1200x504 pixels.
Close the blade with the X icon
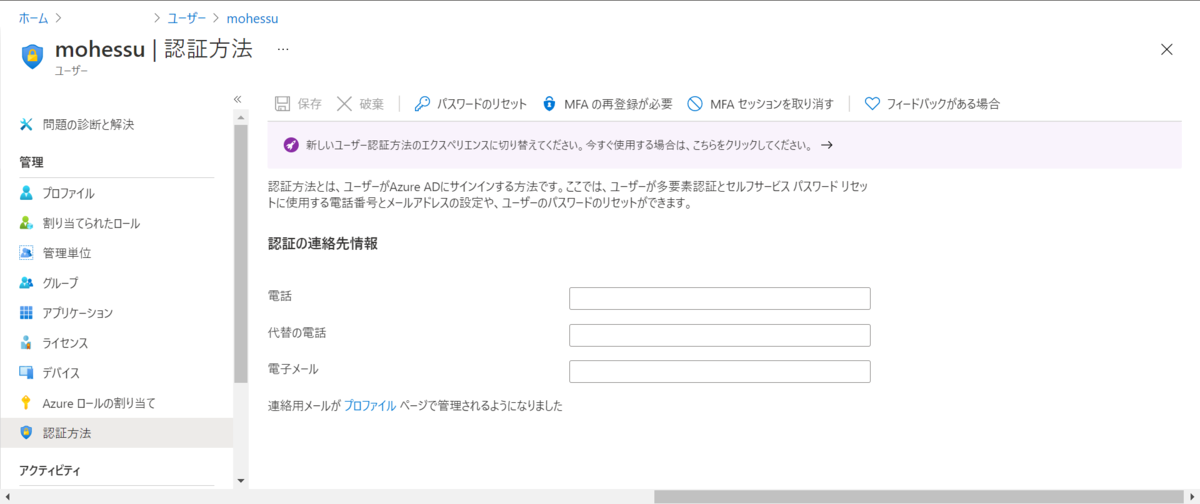tap(1166, 49)
